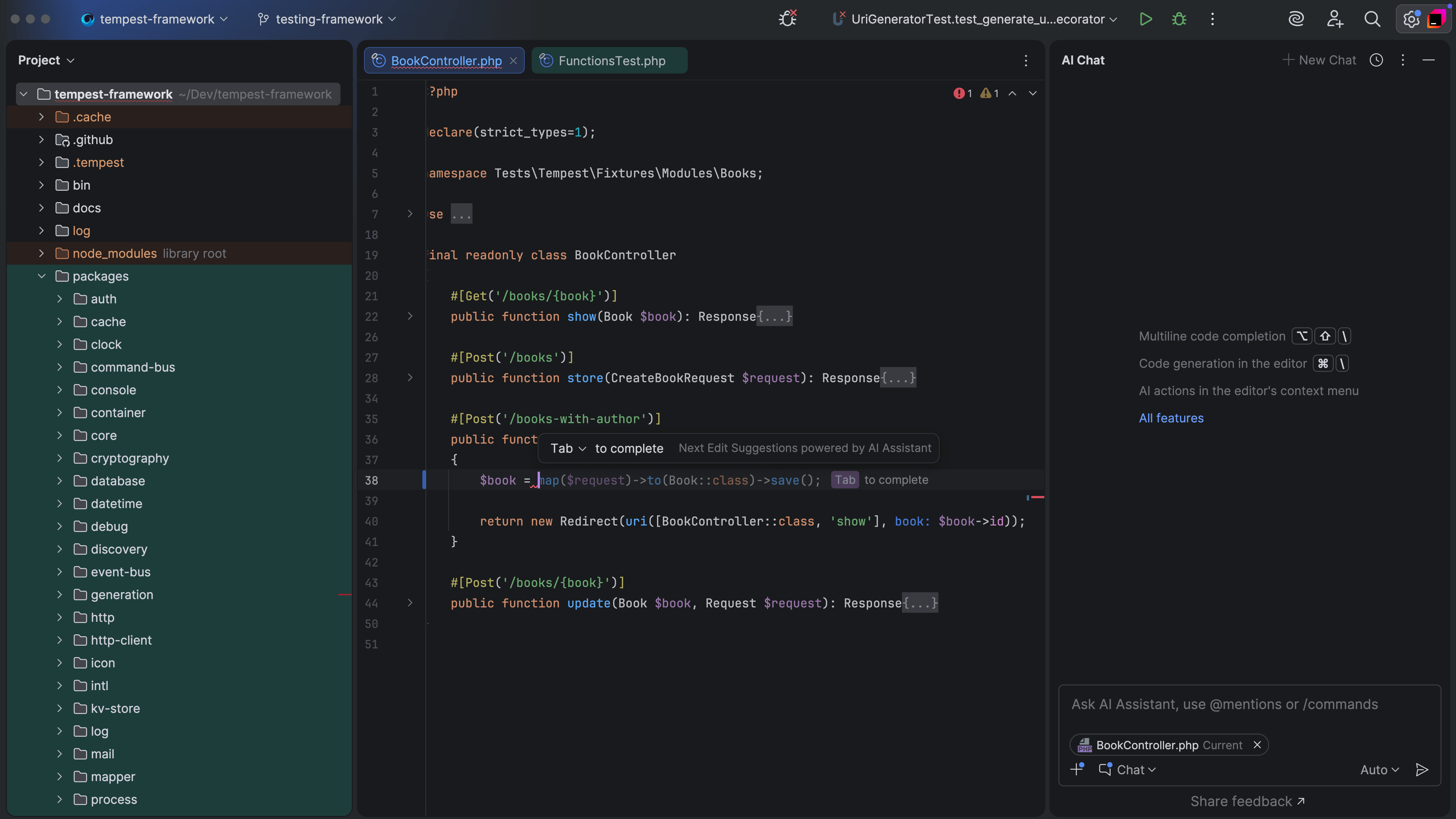Run the current configuration
The height and width of the screenshot is (819, 1456).
[x=1146, y=19]
